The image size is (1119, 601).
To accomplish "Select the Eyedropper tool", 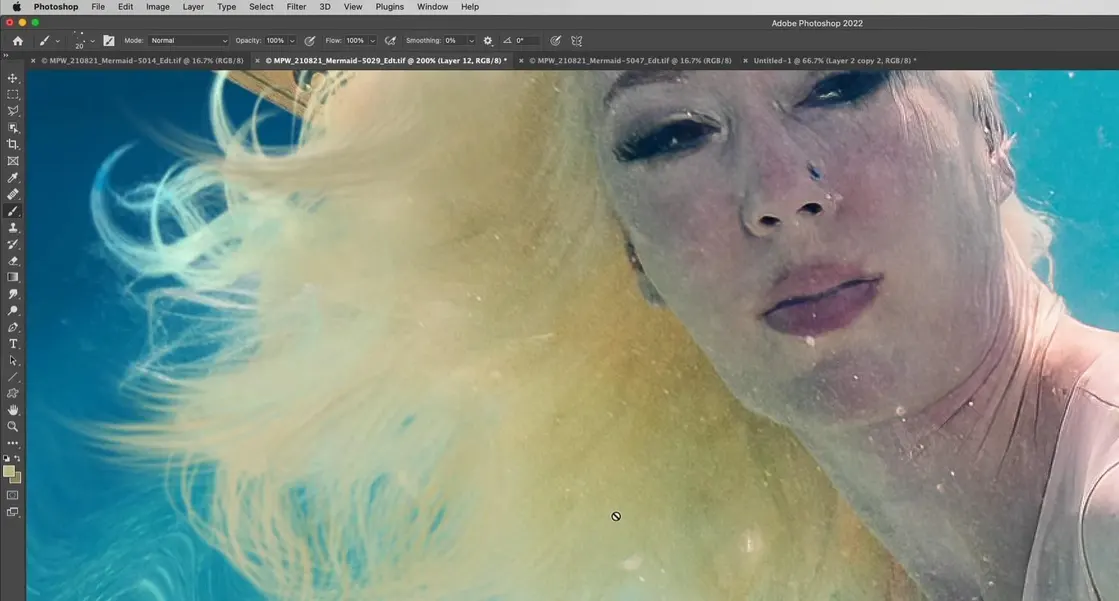I will [13, 178].
